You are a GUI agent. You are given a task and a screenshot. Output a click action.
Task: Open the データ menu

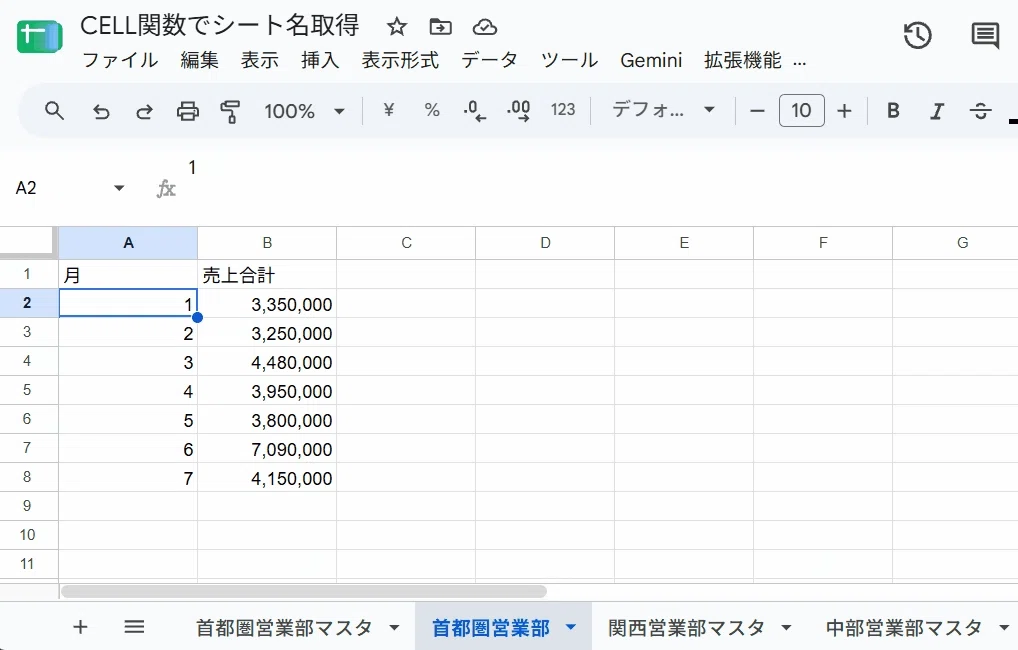coord(489,60)
